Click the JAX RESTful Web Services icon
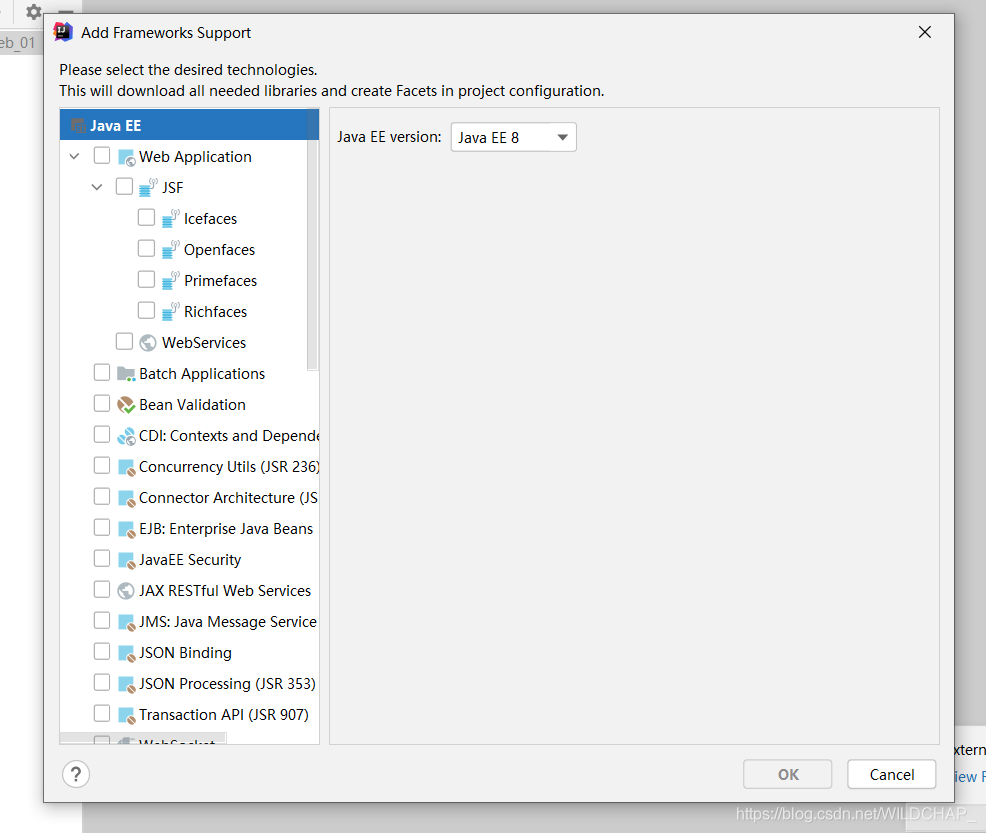Screen dimensions: 986x833 click(126, 591)
